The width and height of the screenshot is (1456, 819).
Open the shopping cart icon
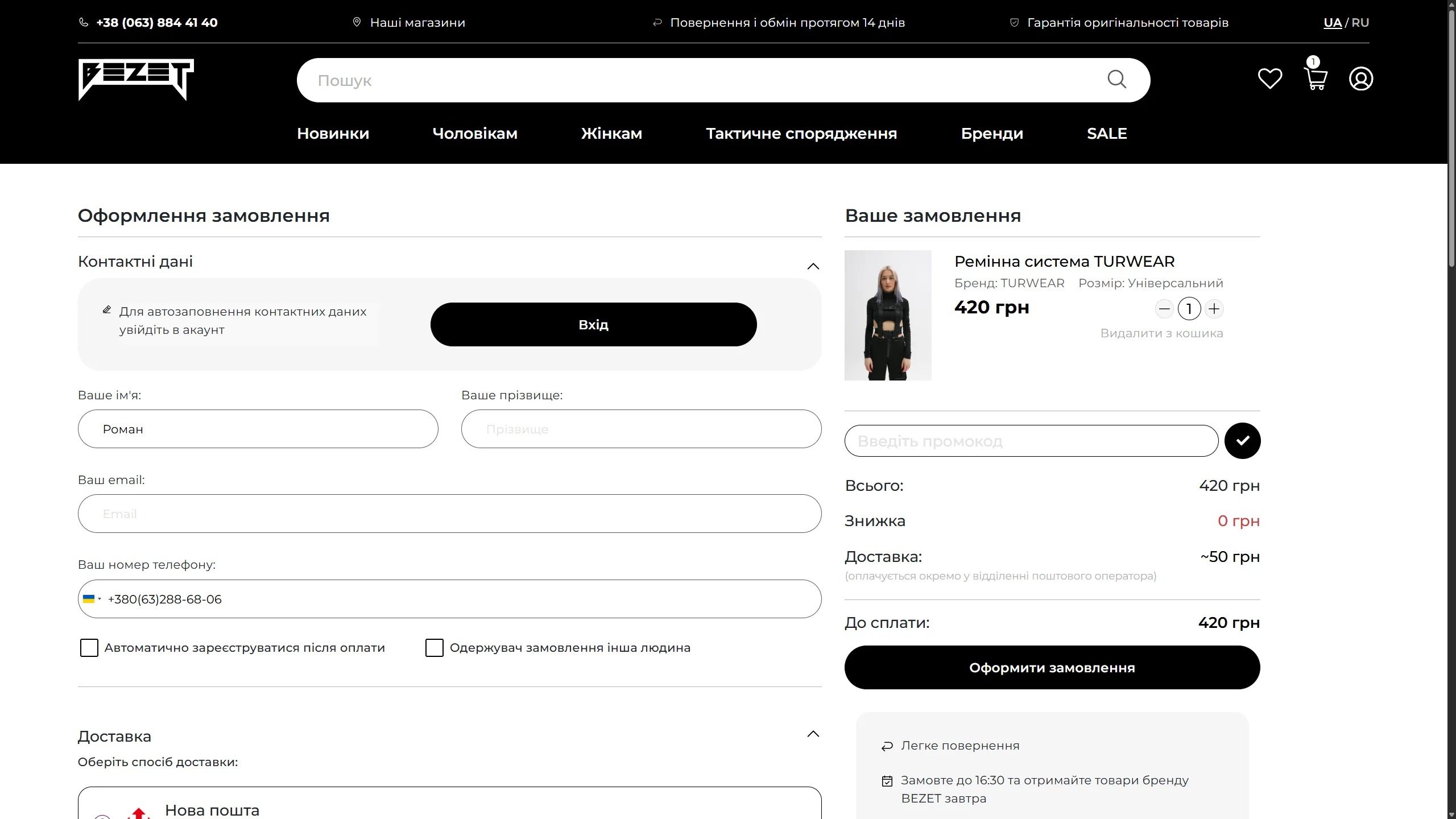pyautogui.click(x=1315, y=78)
